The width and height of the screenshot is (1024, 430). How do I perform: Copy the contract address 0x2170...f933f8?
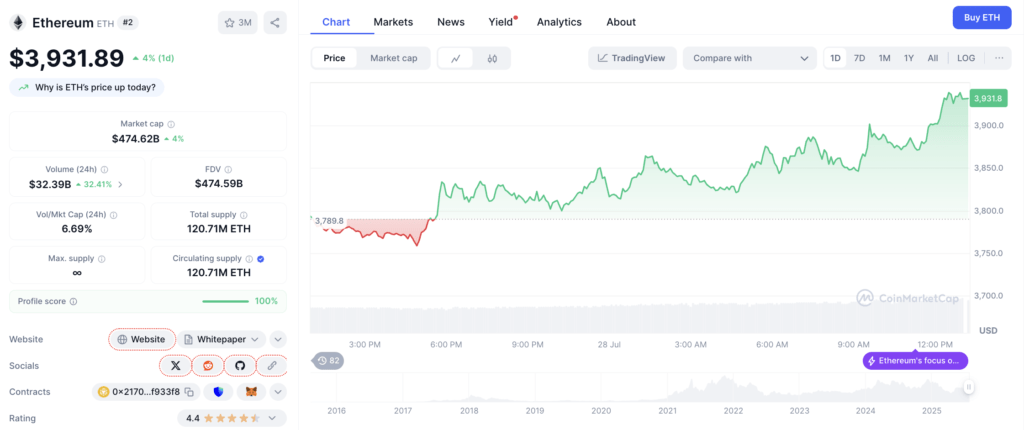pos(189,392)
